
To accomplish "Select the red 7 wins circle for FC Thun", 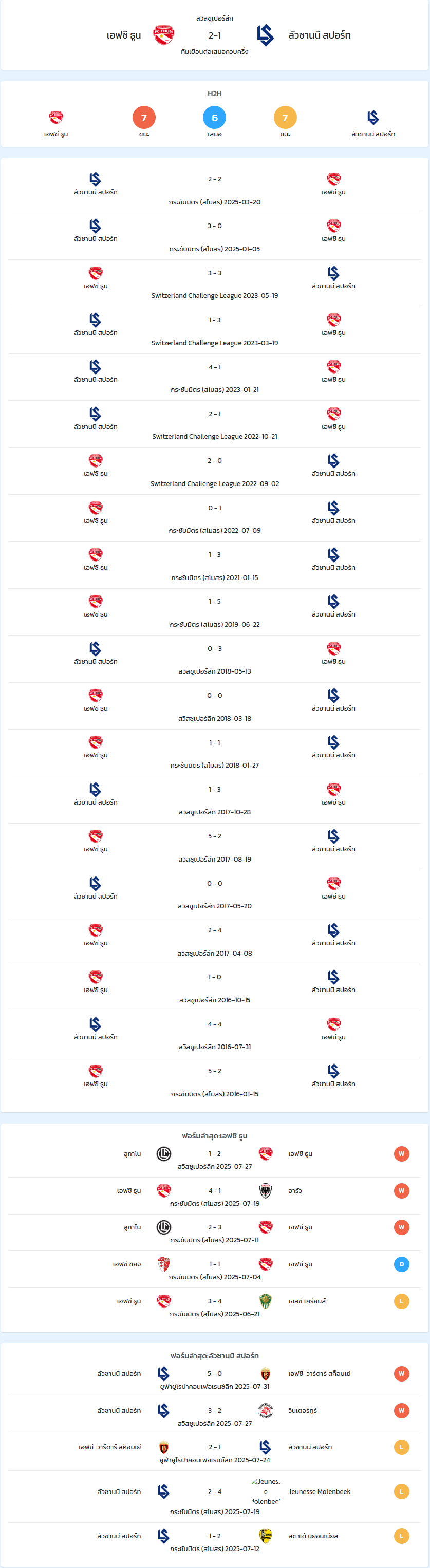I will [144, 118].
